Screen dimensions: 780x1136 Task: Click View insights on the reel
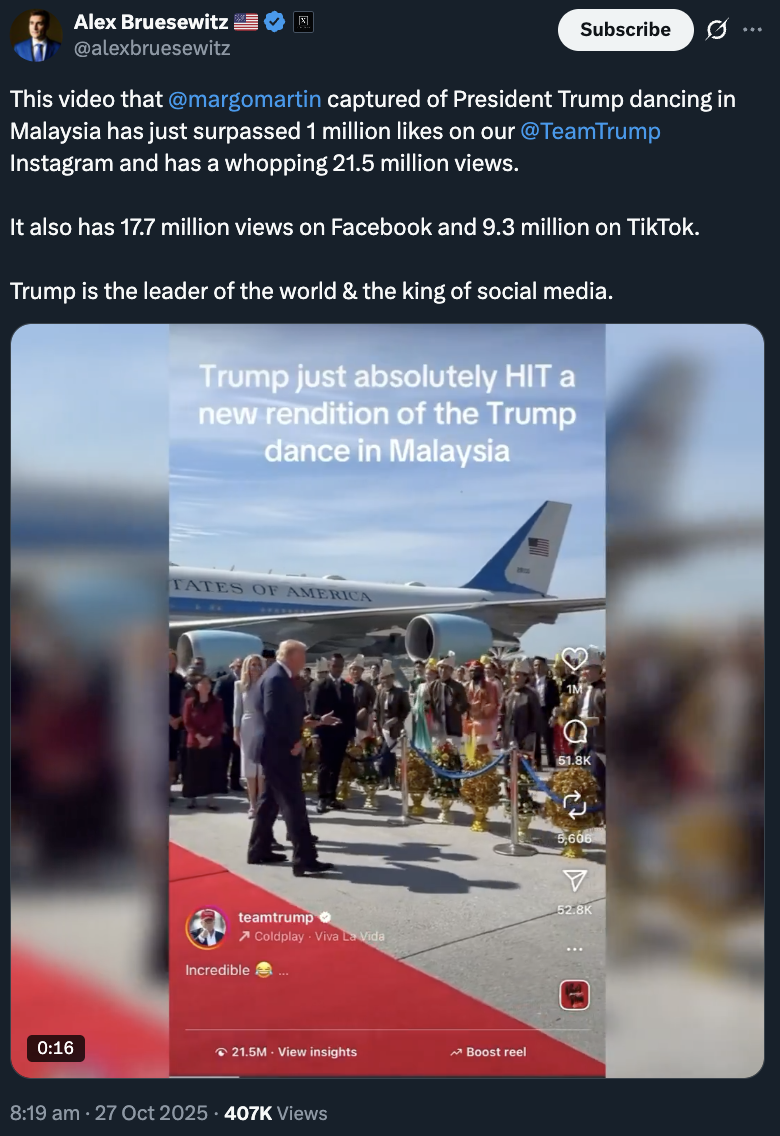pos(317,1052)
